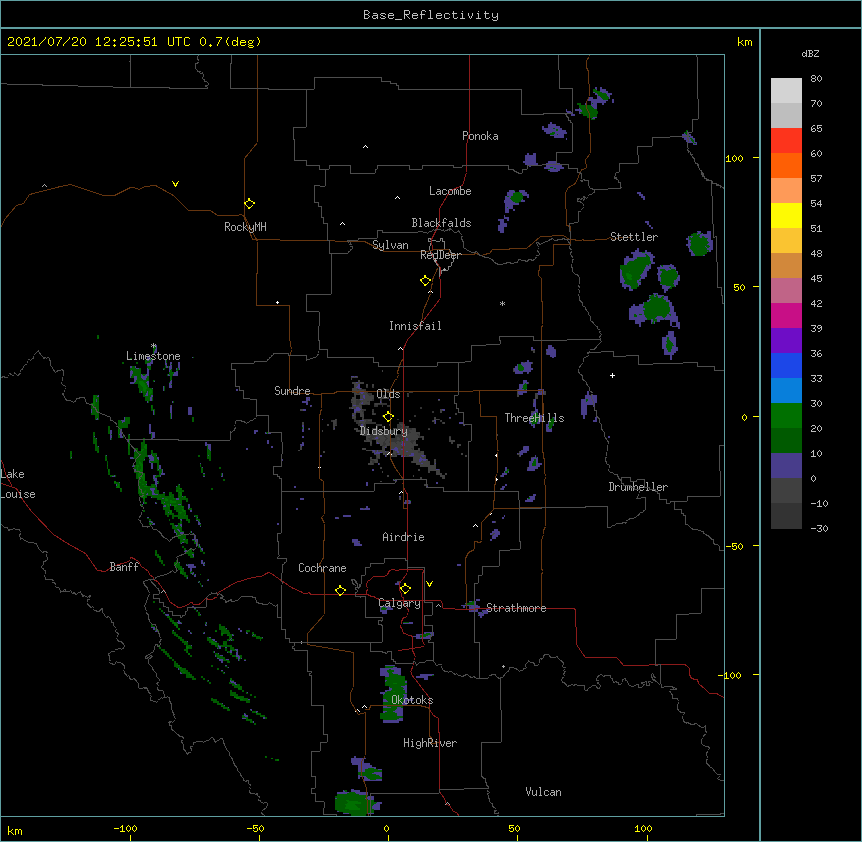Click the white asterisk marker east of Innisfail
Screen dimensions: 862x842
tap(502, 303)
